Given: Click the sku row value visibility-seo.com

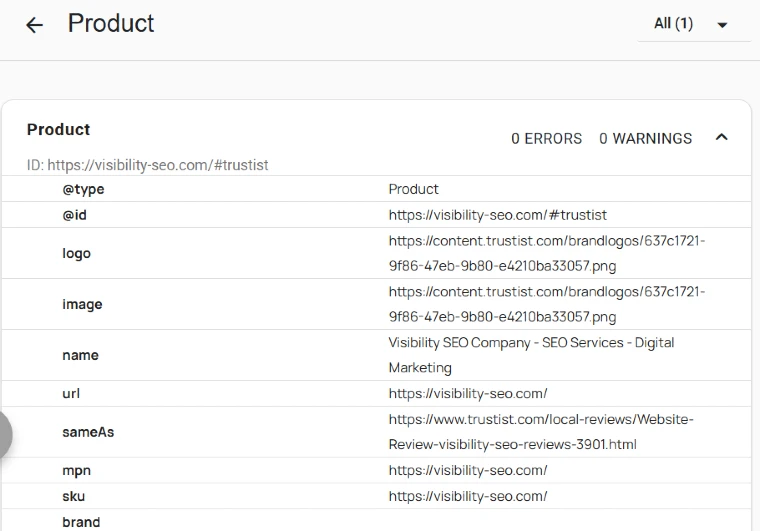Looking at the screenshot, I should 468,497.
